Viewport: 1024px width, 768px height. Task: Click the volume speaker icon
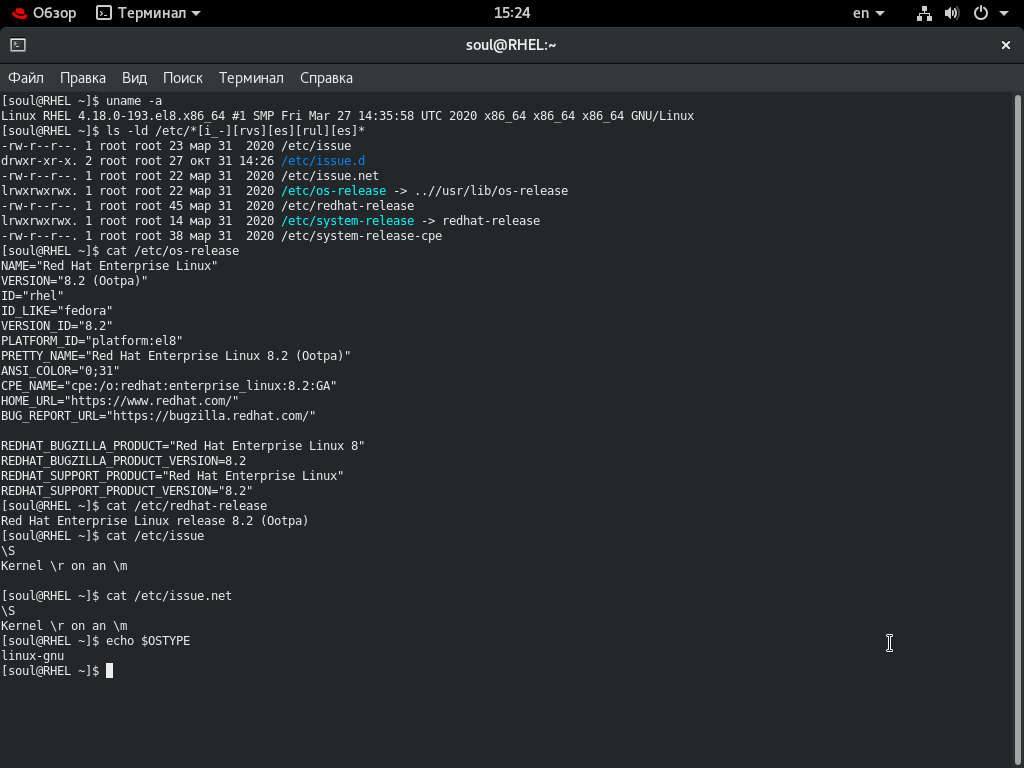(x=952, y=13)
